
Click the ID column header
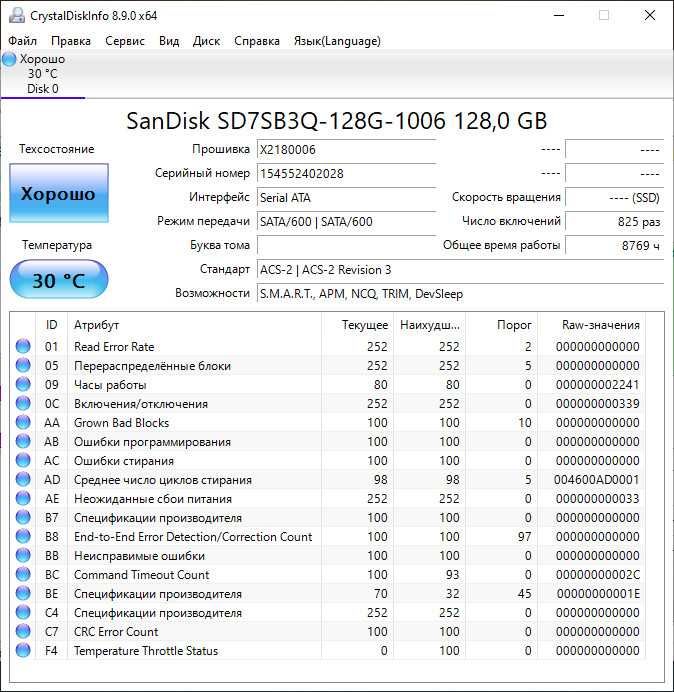coord(52,325)
